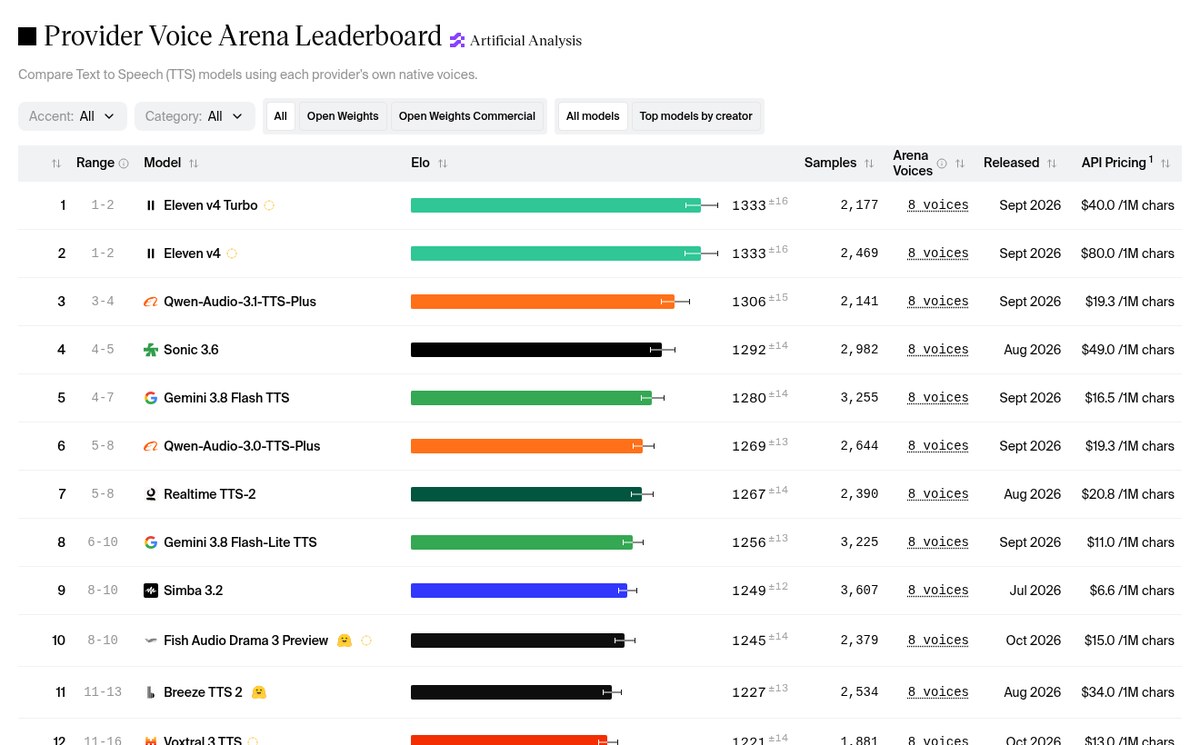The height and width of the screenshot is (745, 1200).
Task: Click the blue Elo bar for Simba 3.2
Action: (x=519, y=590)
